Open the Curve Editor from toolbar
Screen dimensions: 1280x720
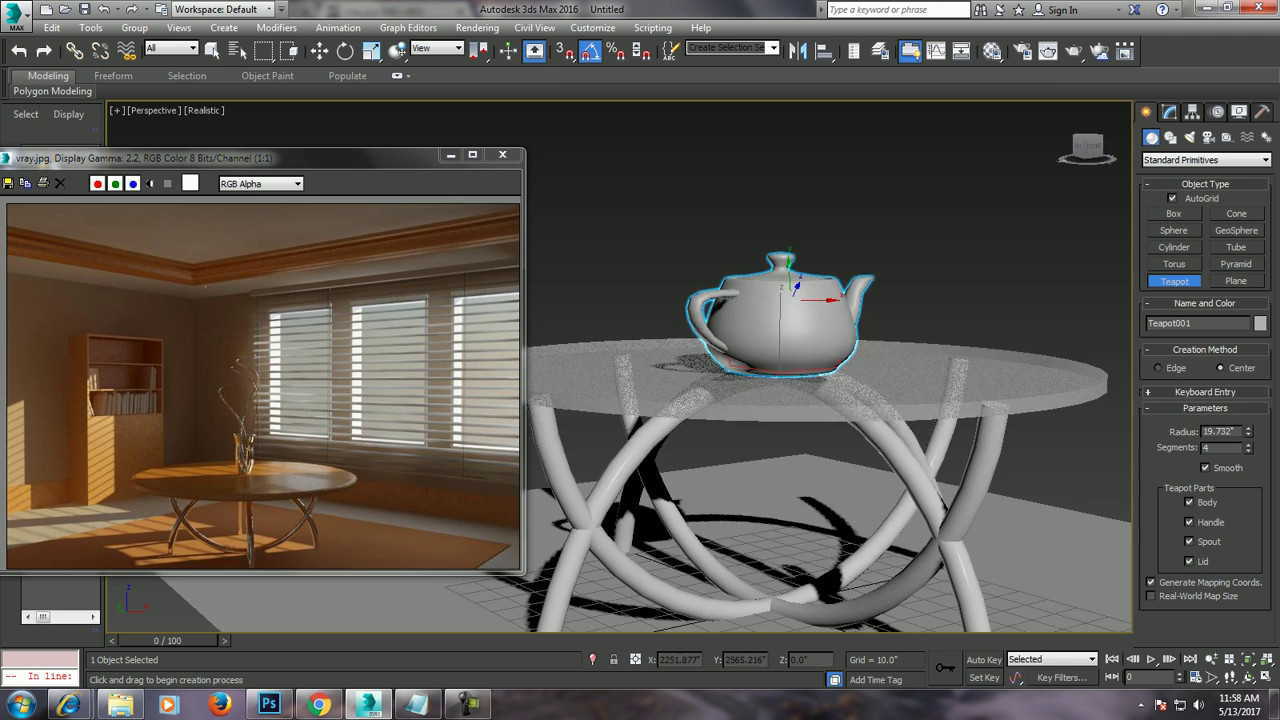coord(936,51)
